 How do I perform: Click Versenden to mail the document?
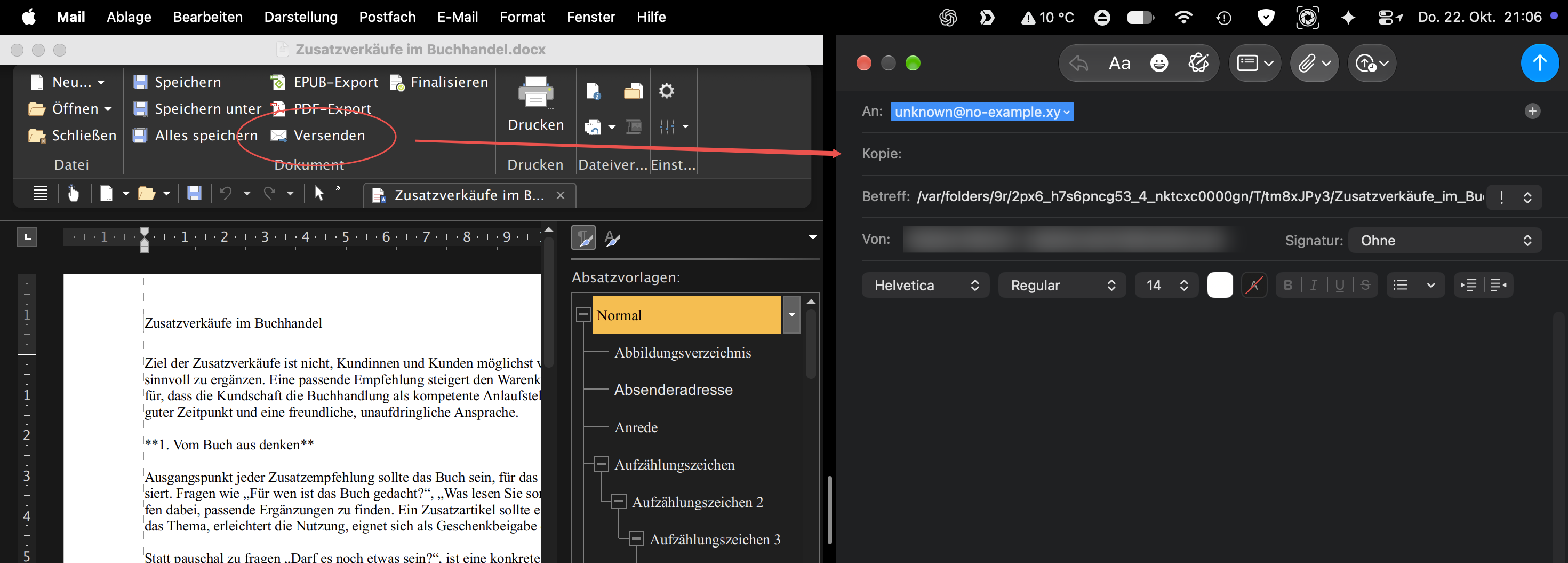tap(318, 135)
